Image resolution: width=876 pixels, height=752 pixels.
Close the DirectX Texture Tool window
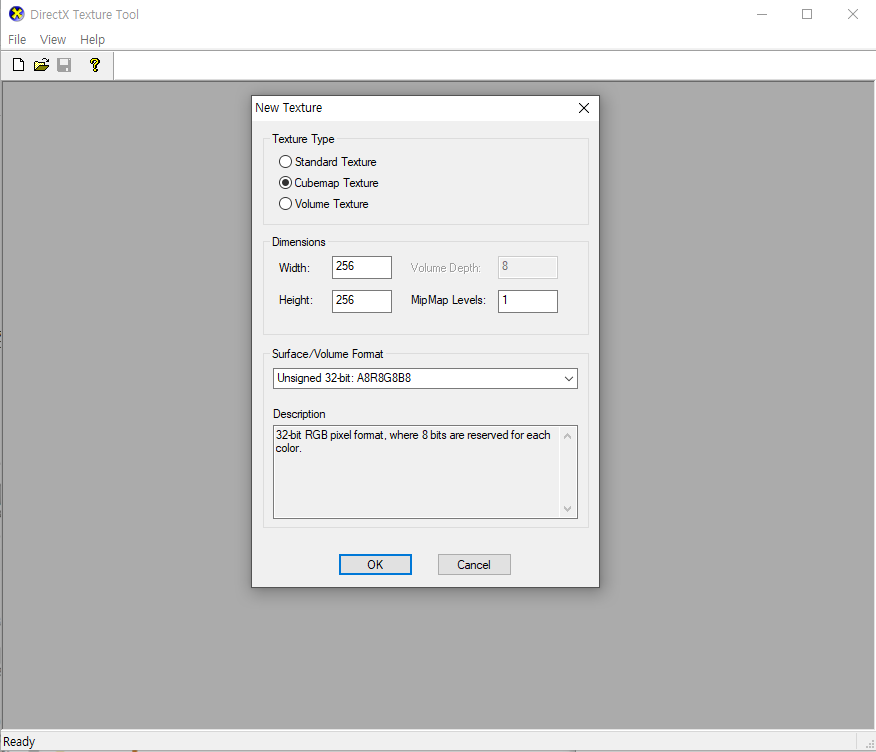(x=853, y=14)
